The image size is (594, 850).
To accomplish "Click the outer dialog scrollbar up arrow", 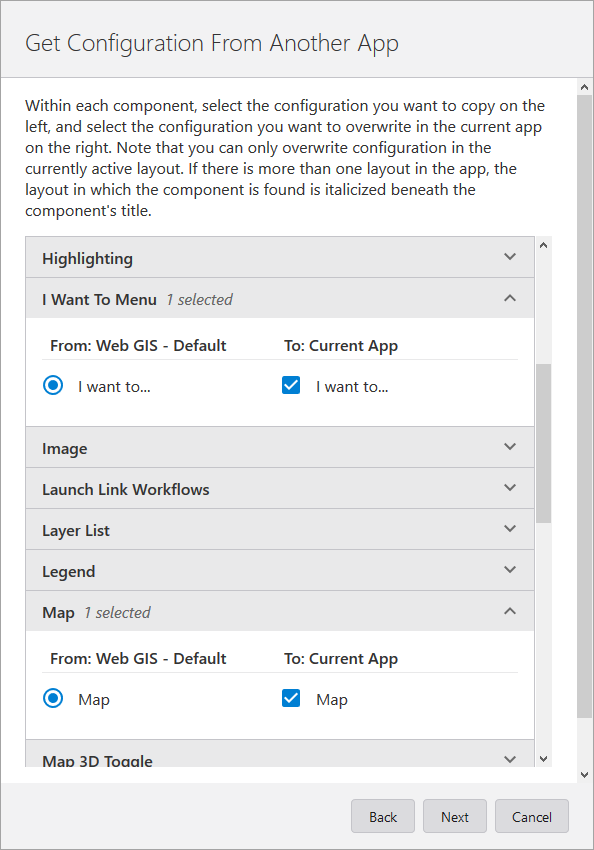I will point(584,85).
